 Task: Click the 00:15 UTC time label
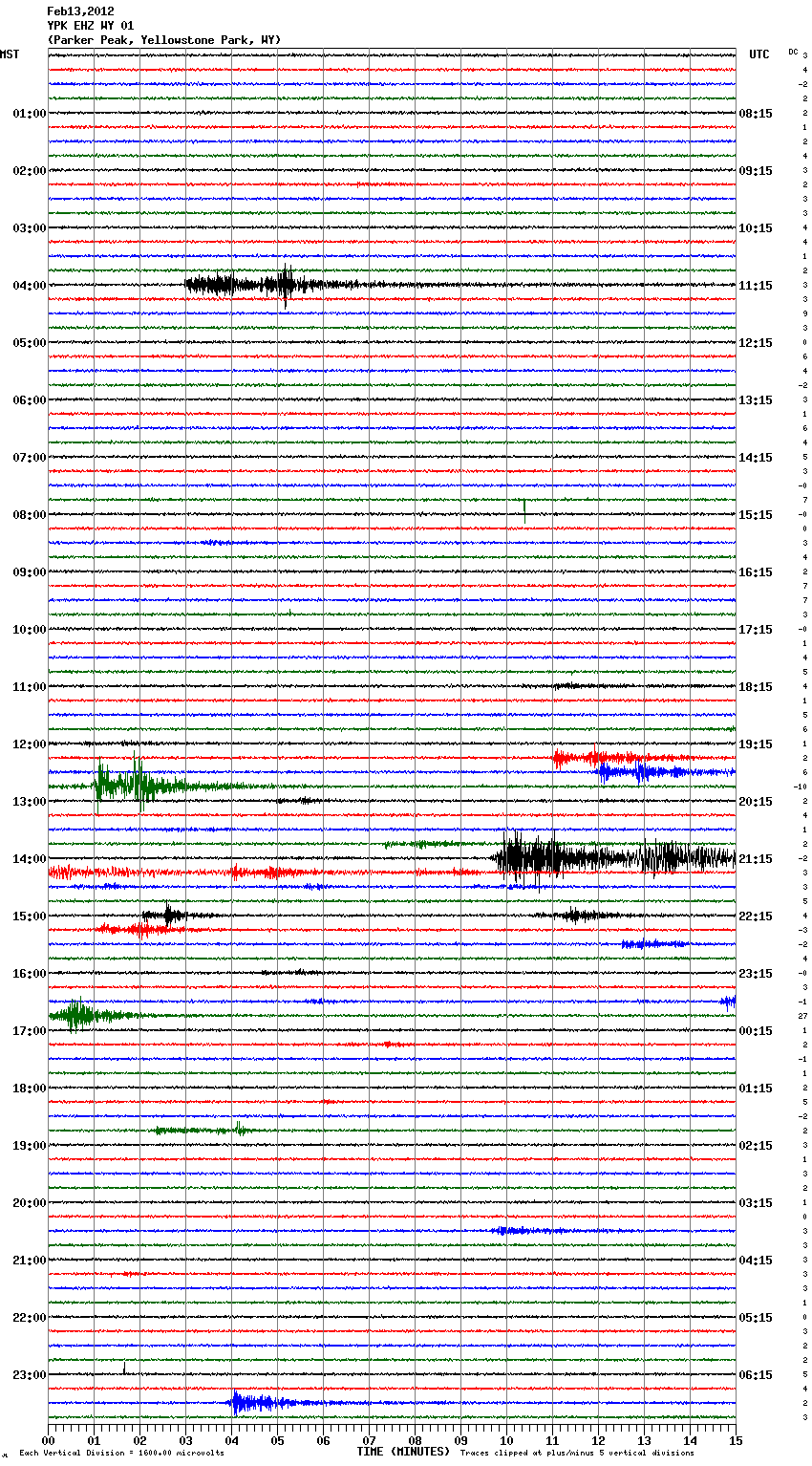[x=756, y=1031]
